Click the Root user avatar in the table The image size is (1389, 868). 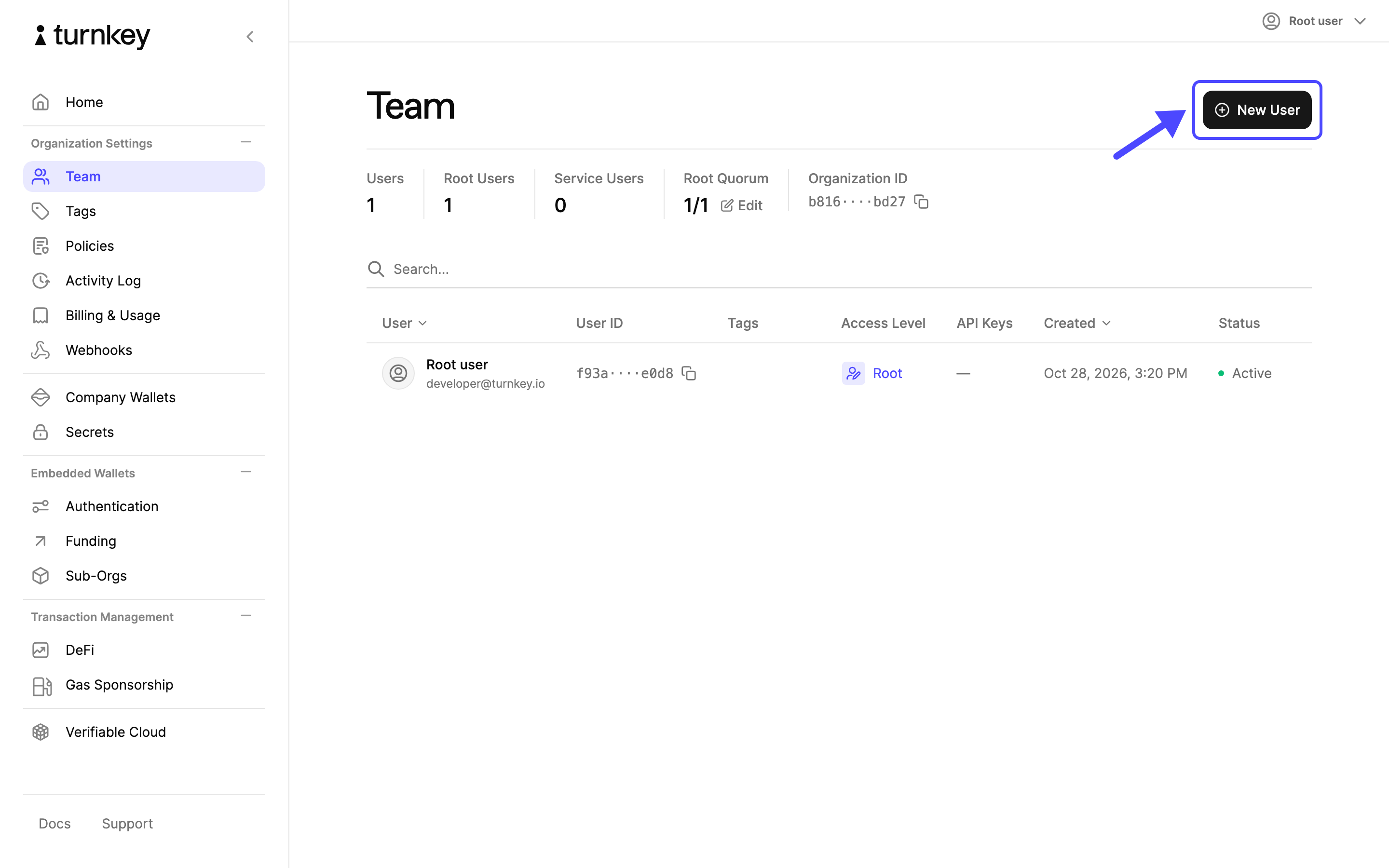coord(398,373)
